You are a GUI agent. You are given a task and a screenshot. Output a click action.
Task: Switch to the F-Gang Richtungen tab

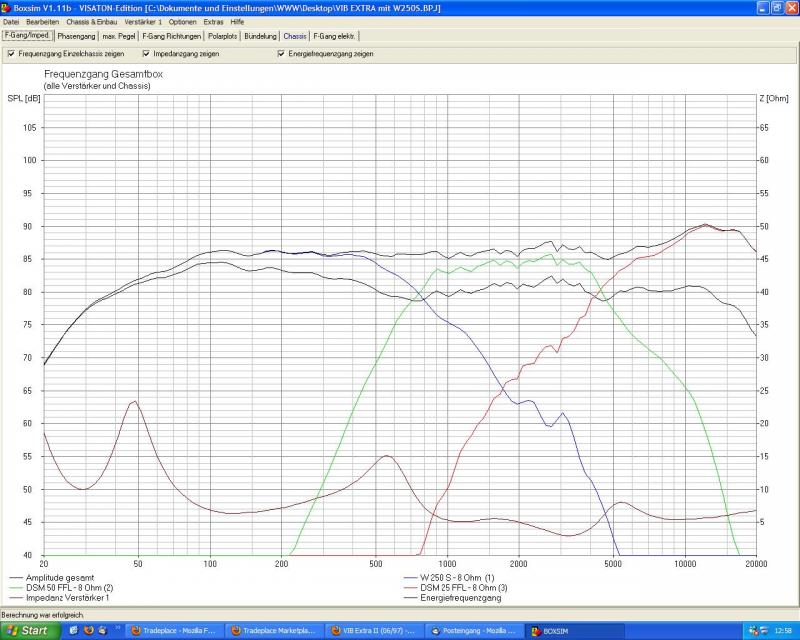171,36
